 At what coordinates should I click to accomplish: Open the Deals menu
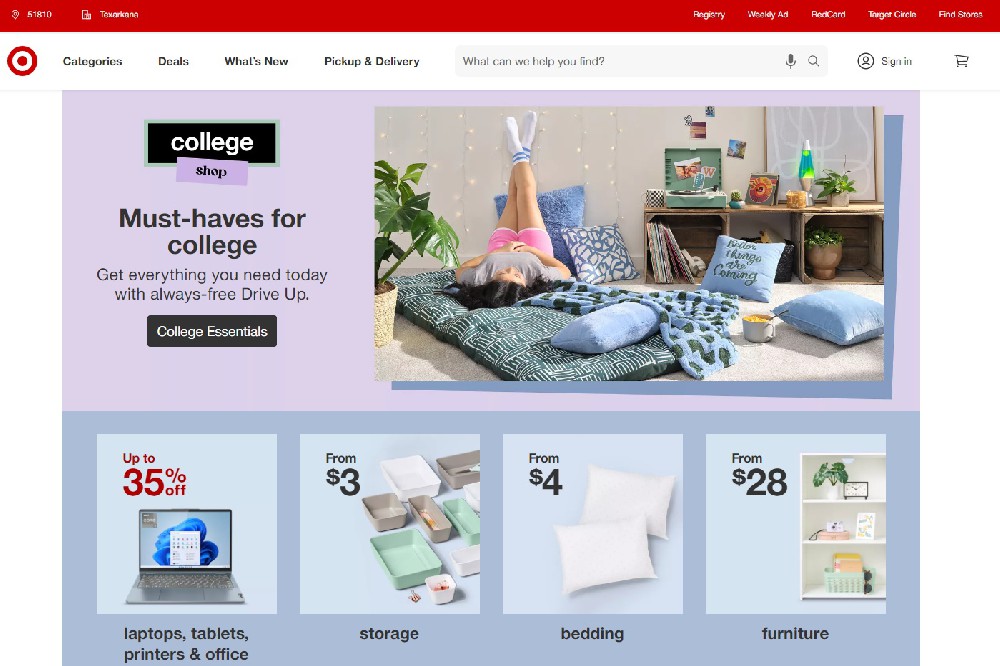(173, 61)
